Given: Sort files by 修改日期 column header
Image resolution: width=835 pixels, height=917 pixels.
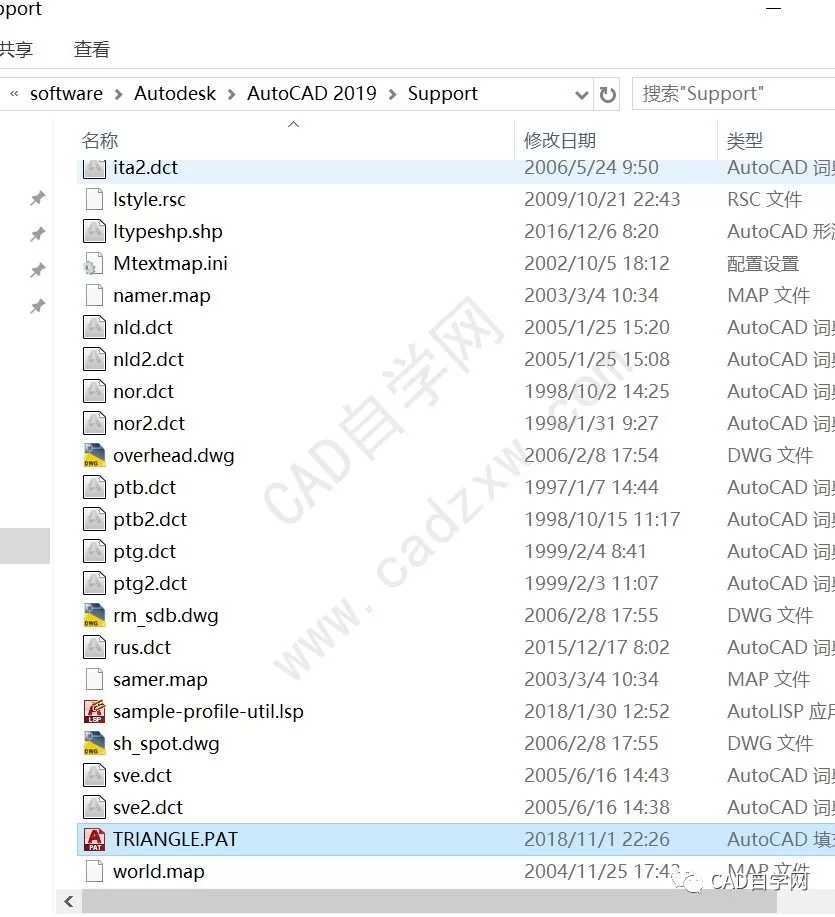Looking at the screenshot, I should click(x=560, y=140).
